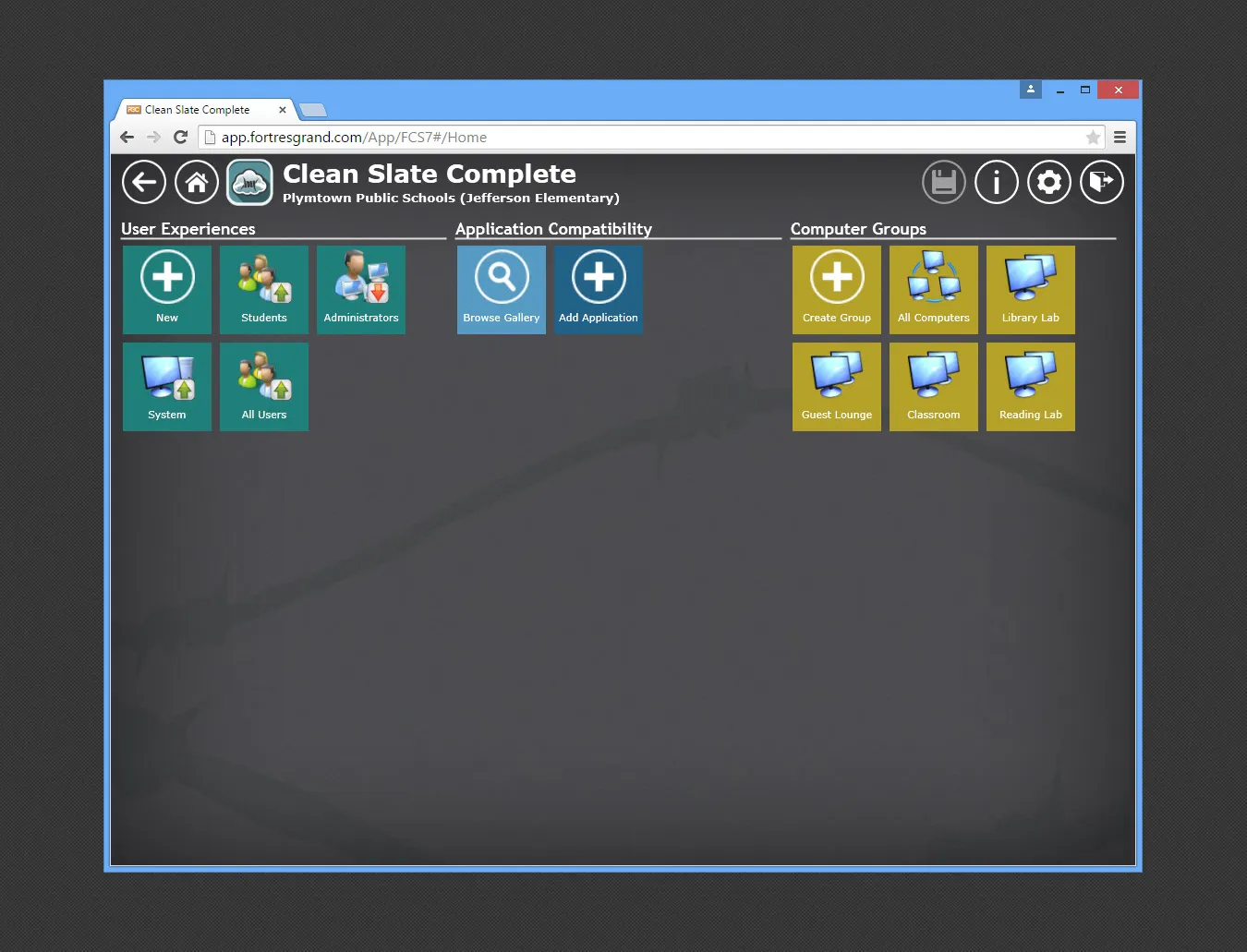This screenshot has height=952, width=1247.
Task: Click the sign out door icon
Action: coord(1102,182)
